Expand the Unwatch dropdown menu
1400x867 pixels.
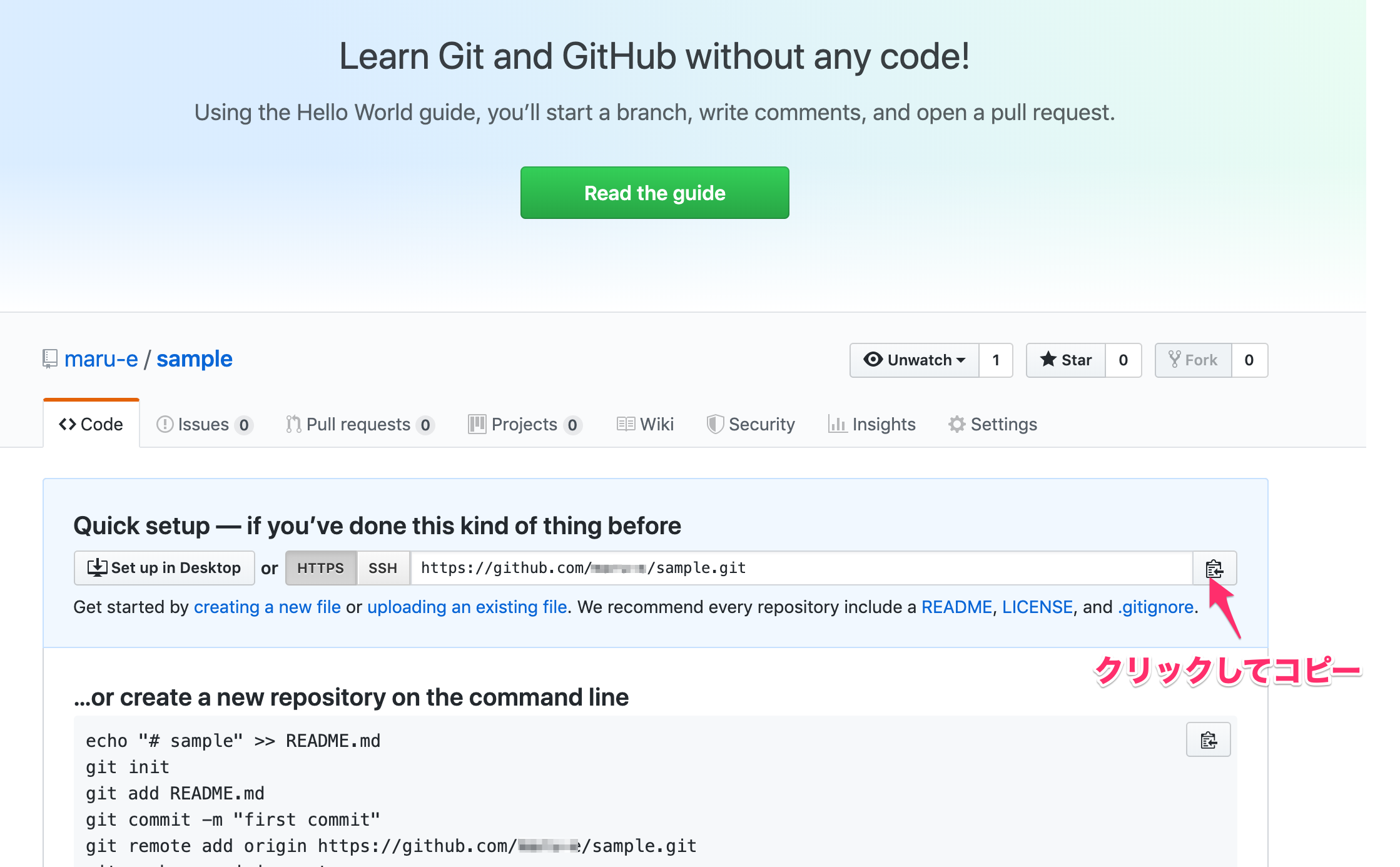(x=915, y=360)
